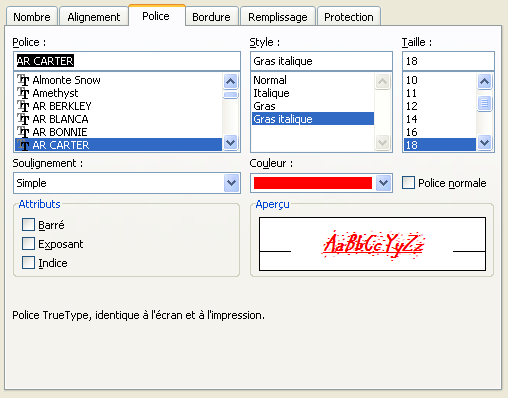Click the Style text field
The height and width of the screenshot is (398, 508).
pyautogui.click(x=321, y=61)
